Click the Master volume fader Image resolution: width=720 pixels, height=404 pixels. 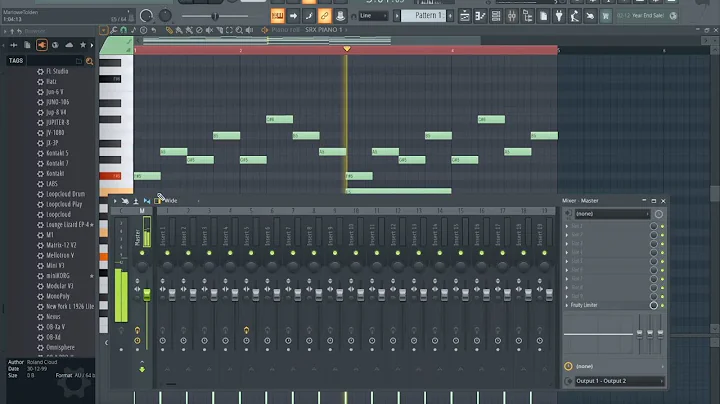point(146,295)
